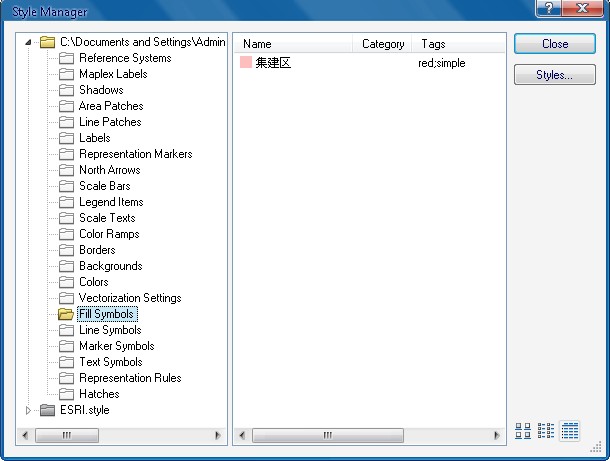Click left arrow of symbol list scrollbar
This screenshot has width=610, height=461.
(242, 435)
